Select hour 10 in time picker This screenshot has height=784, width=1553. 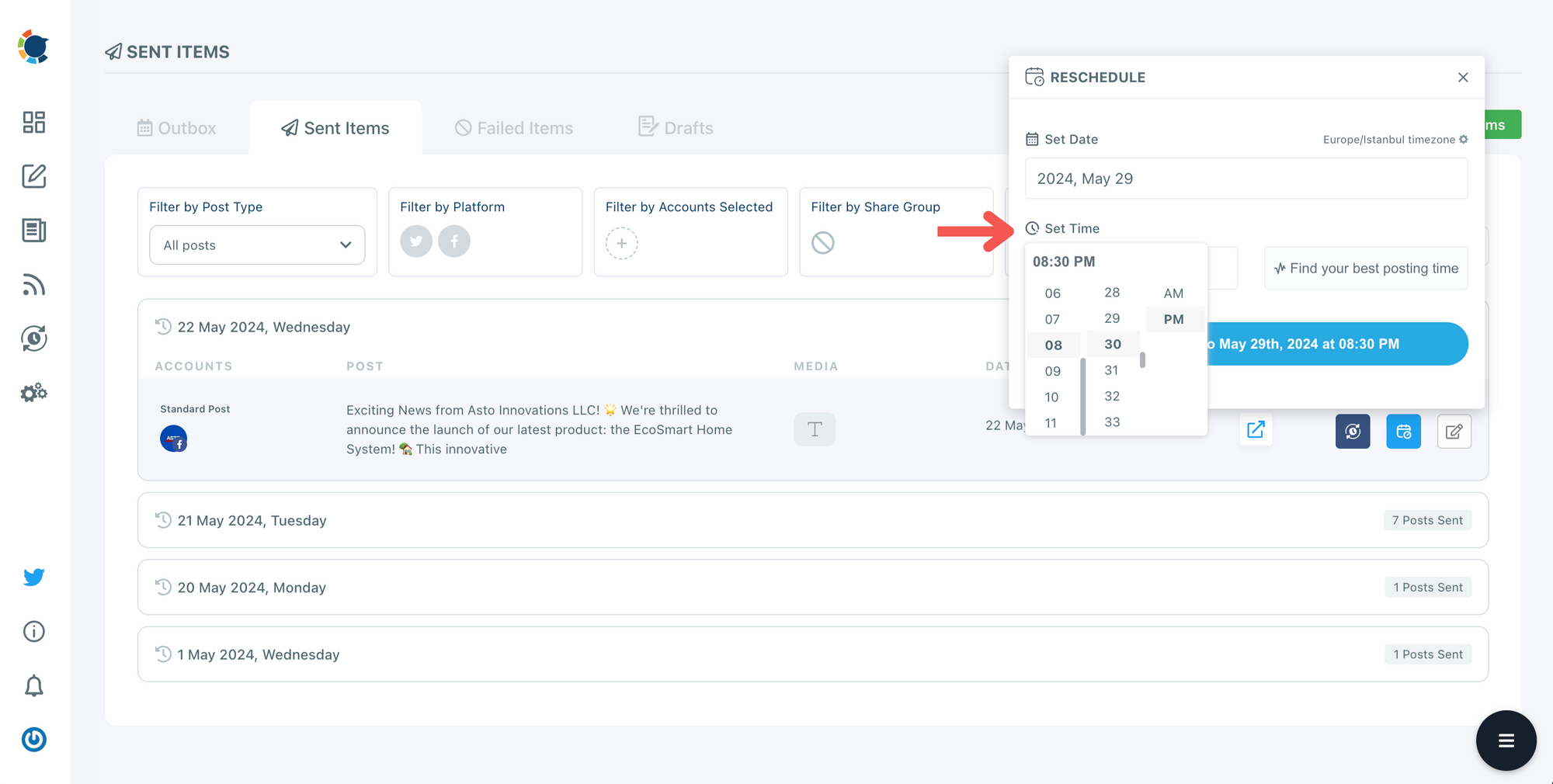pos(1053,397)
